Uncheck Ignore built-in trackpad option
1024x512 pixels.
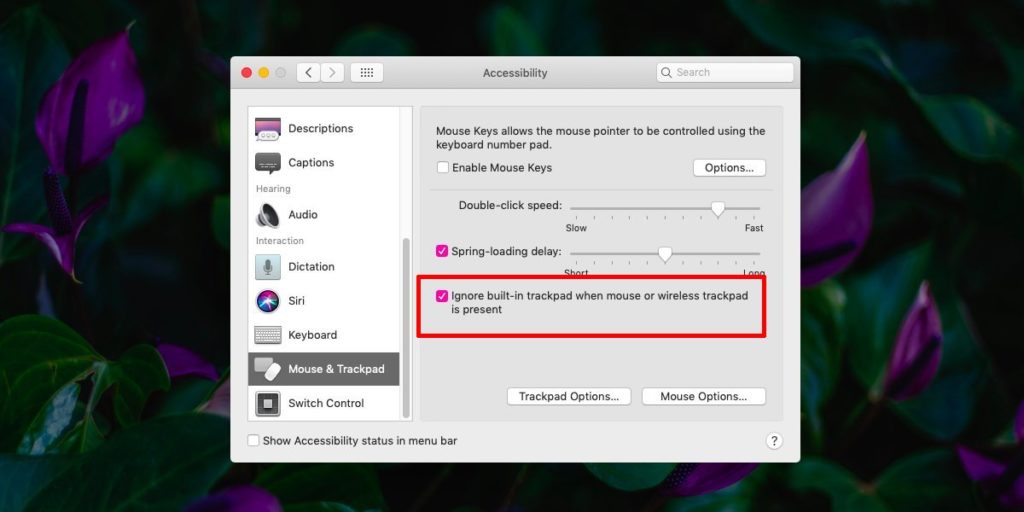(x=443, y=296)
